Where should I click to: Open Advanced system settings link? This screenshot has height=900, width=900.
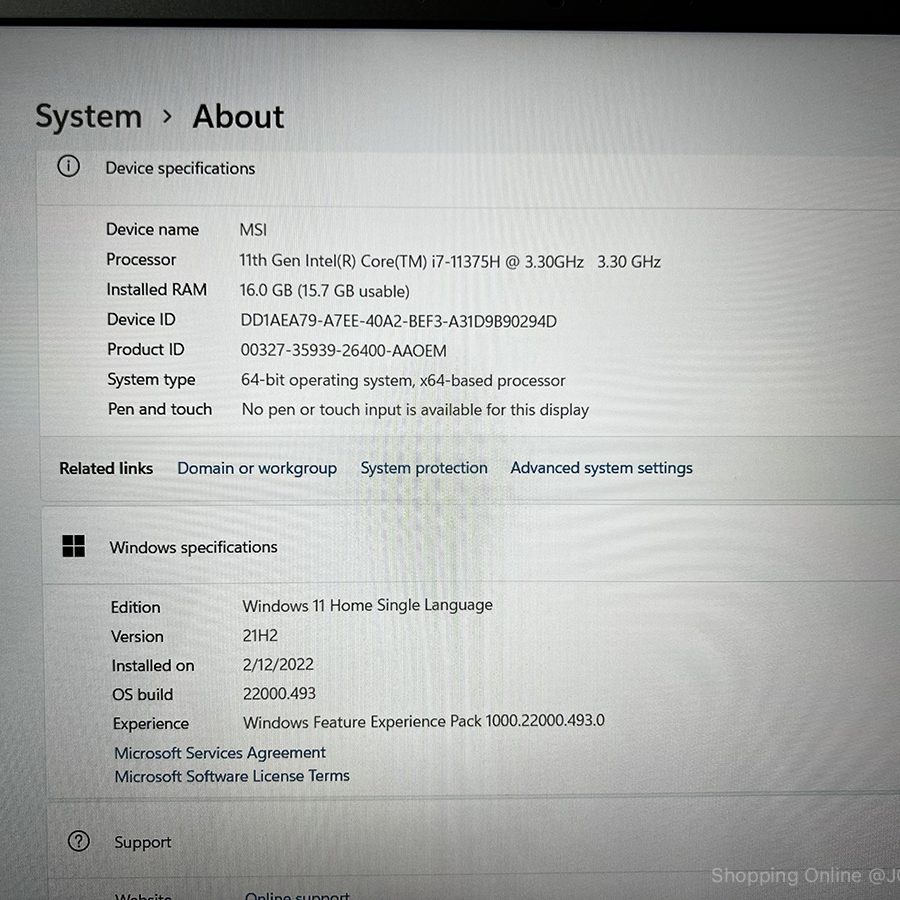tap(602, 468)
